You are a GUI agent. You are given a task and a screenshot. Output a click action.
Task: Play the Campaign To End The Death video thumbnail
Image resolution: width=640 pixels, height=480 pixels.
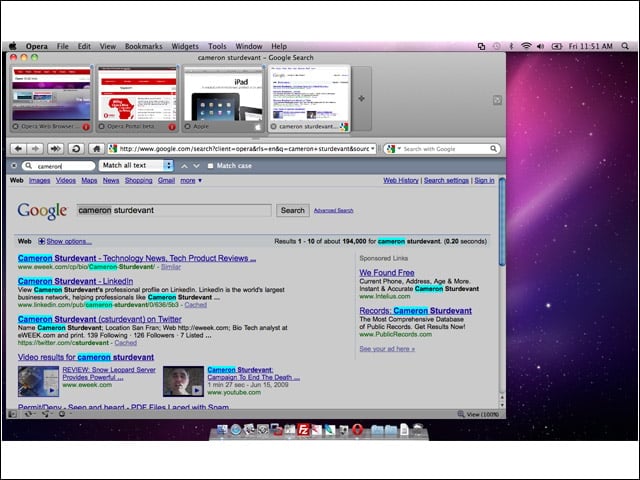point(183,381)
